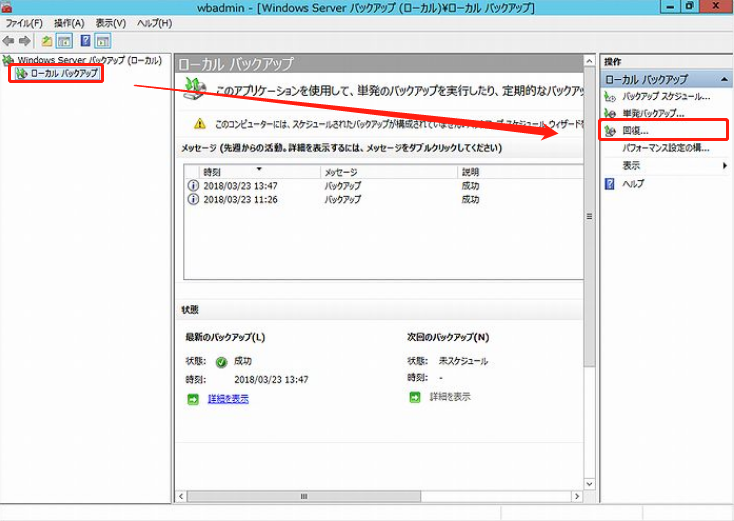
Task: Select message row 2018/03/23 13:47
Action: coord(384,186)
